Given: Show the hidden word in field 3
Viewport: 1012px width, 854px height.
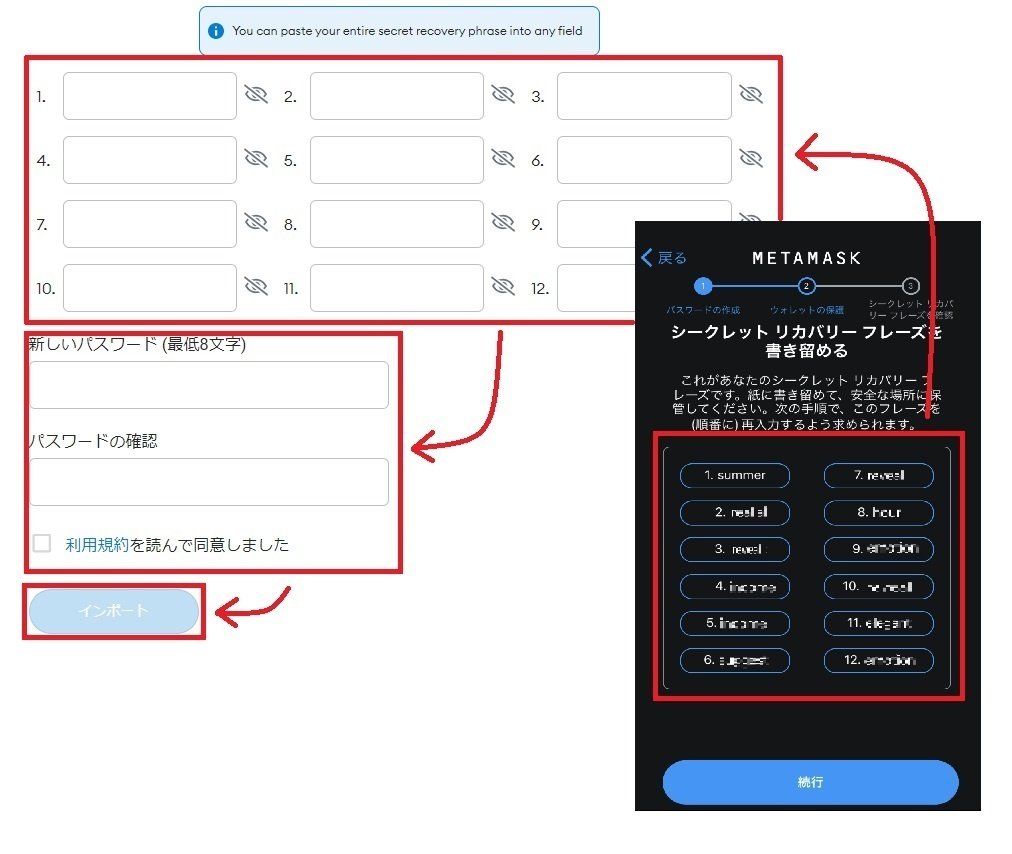Looking at the screenshot, I should [751, 95].
